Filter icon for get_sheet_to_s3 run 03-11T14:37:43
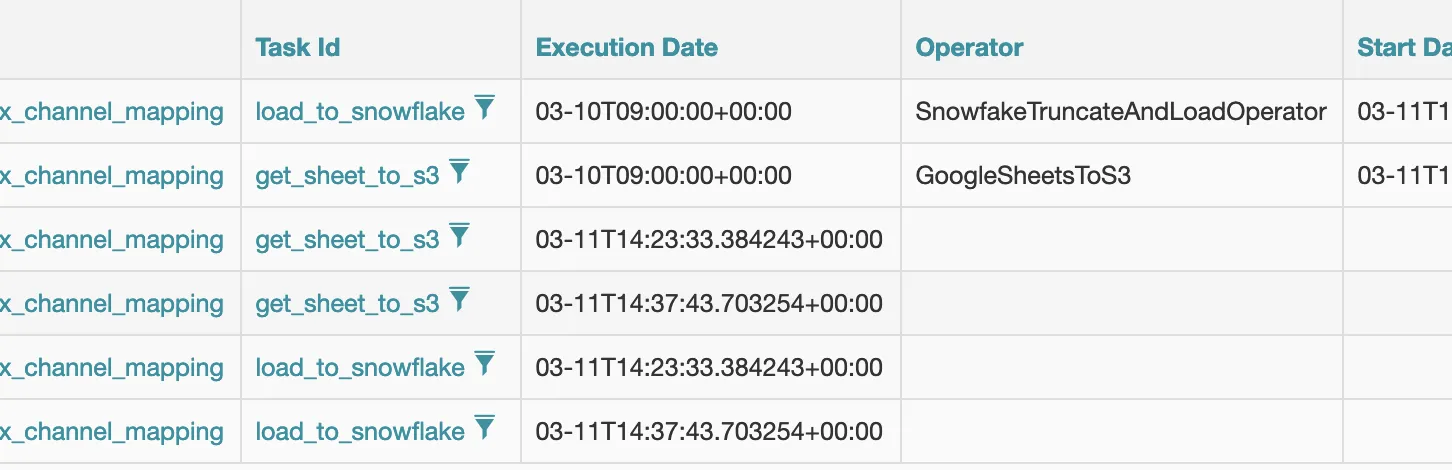Image resolution: width=1452 pixels, height=470 pixels. pos(459,300)
